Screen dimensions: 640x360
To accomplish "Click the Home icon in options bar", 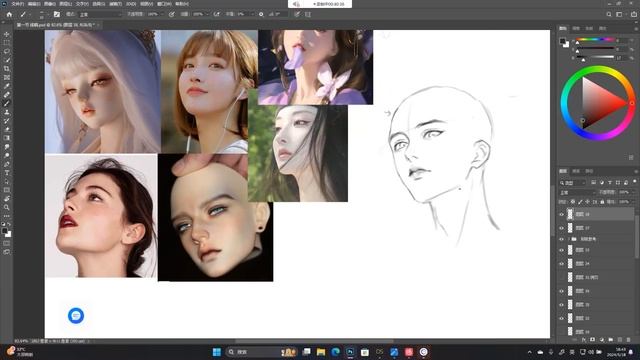I will click(x=9, y=14).
